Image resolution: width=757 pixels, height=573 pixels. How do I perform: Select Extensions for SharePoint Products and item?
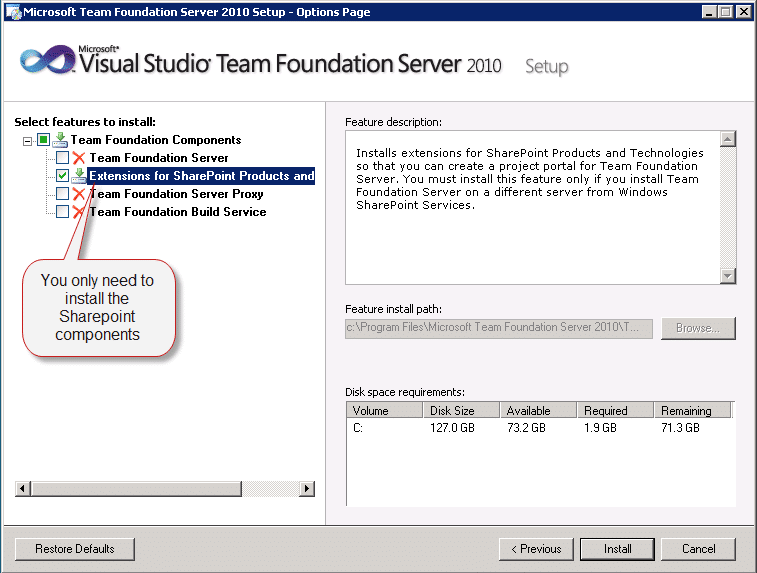coord(201,176)
